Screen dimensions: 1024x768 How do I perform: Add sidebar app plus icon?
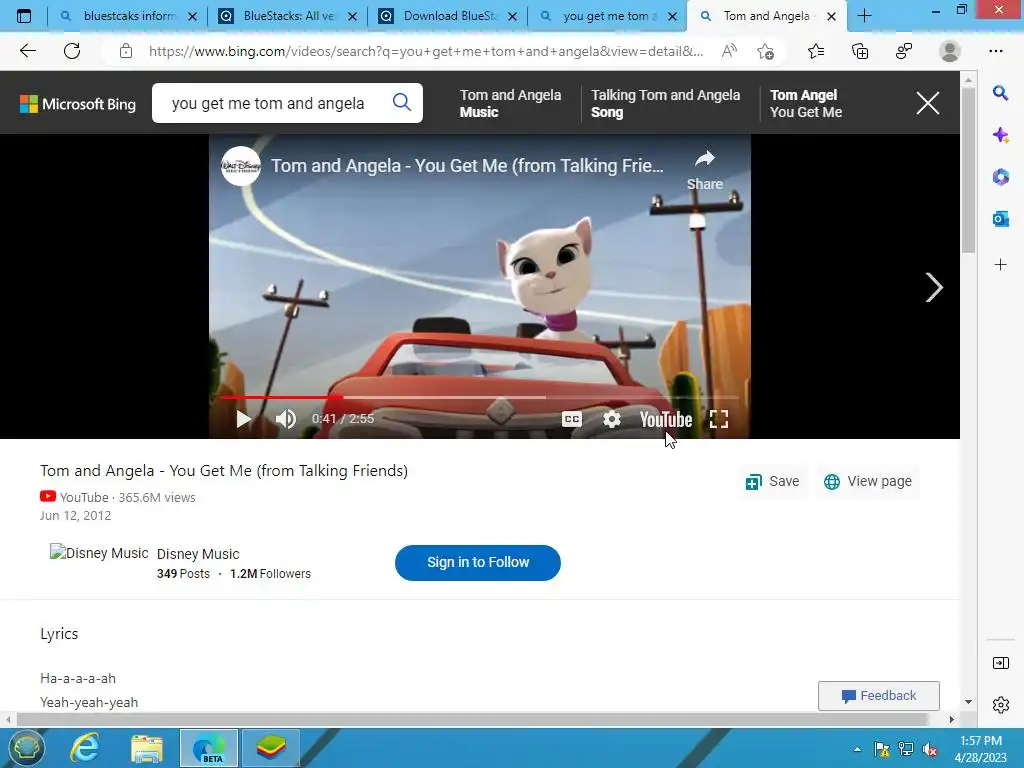pyautogui.click(x=1000, y=264)
